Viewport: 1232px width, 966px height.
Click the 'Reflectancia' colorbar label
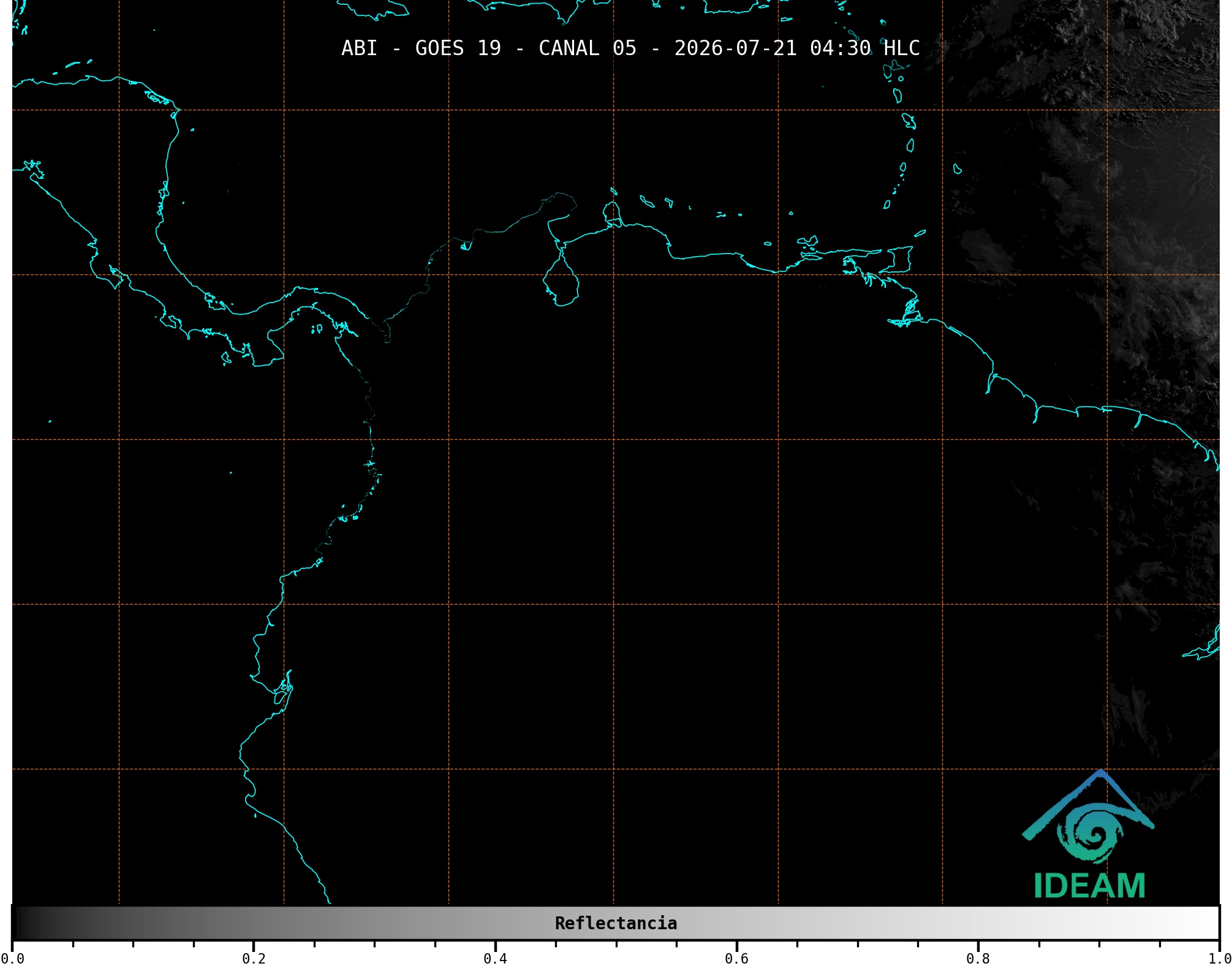coord(616,923)
